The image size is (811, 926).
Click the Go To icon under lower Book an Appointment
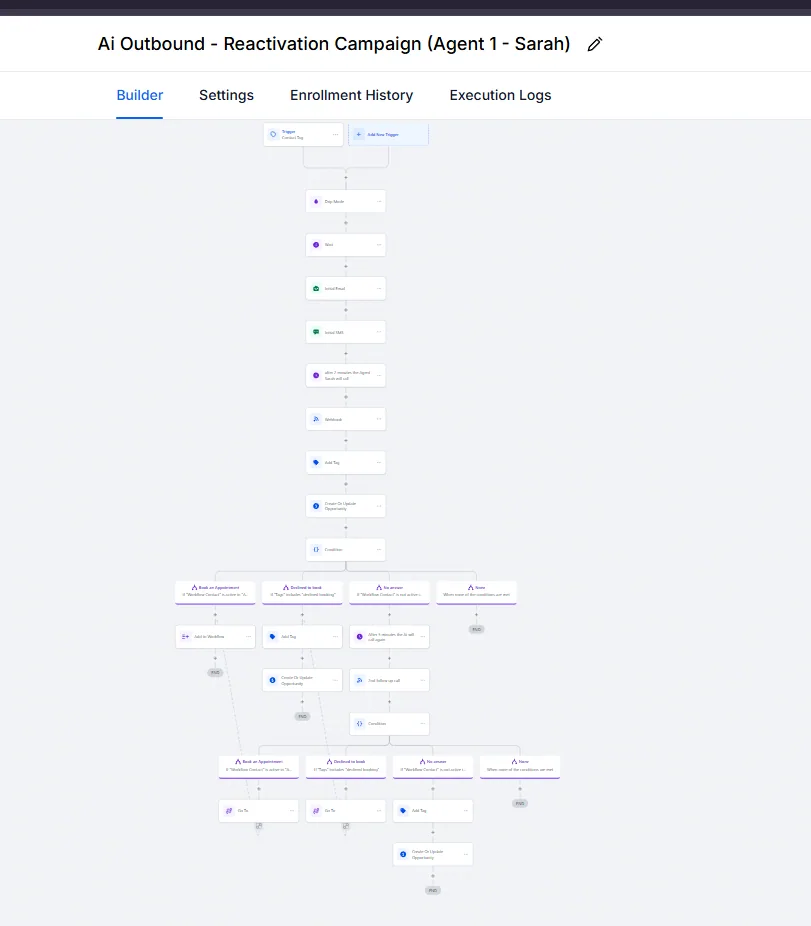[229, 811]
